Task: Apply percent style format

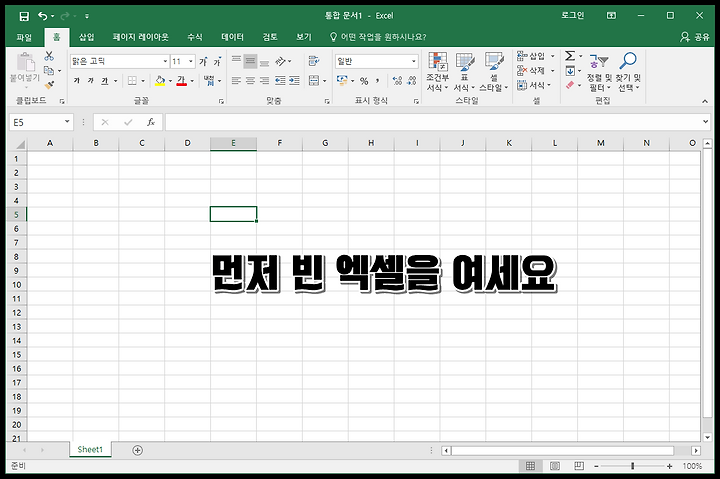Action: (x=364, y=81)
